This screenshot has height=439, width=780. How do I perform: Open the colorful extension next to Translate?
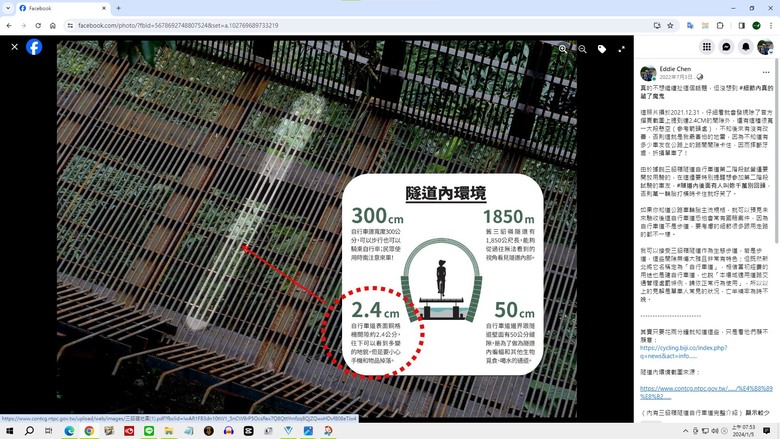point(705,25)
